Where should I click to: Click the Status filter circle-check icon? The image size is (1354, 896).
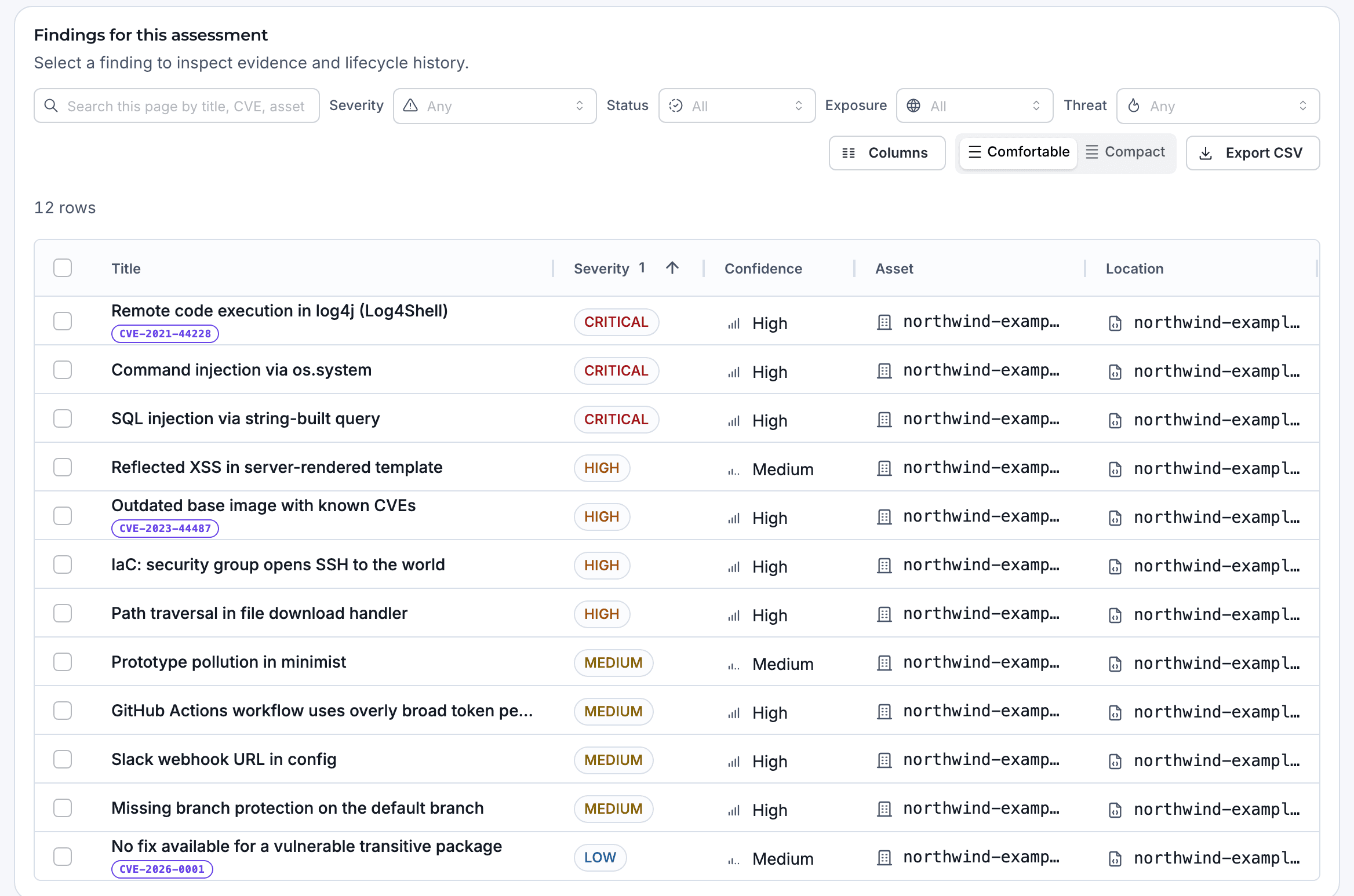coord(675,105)
